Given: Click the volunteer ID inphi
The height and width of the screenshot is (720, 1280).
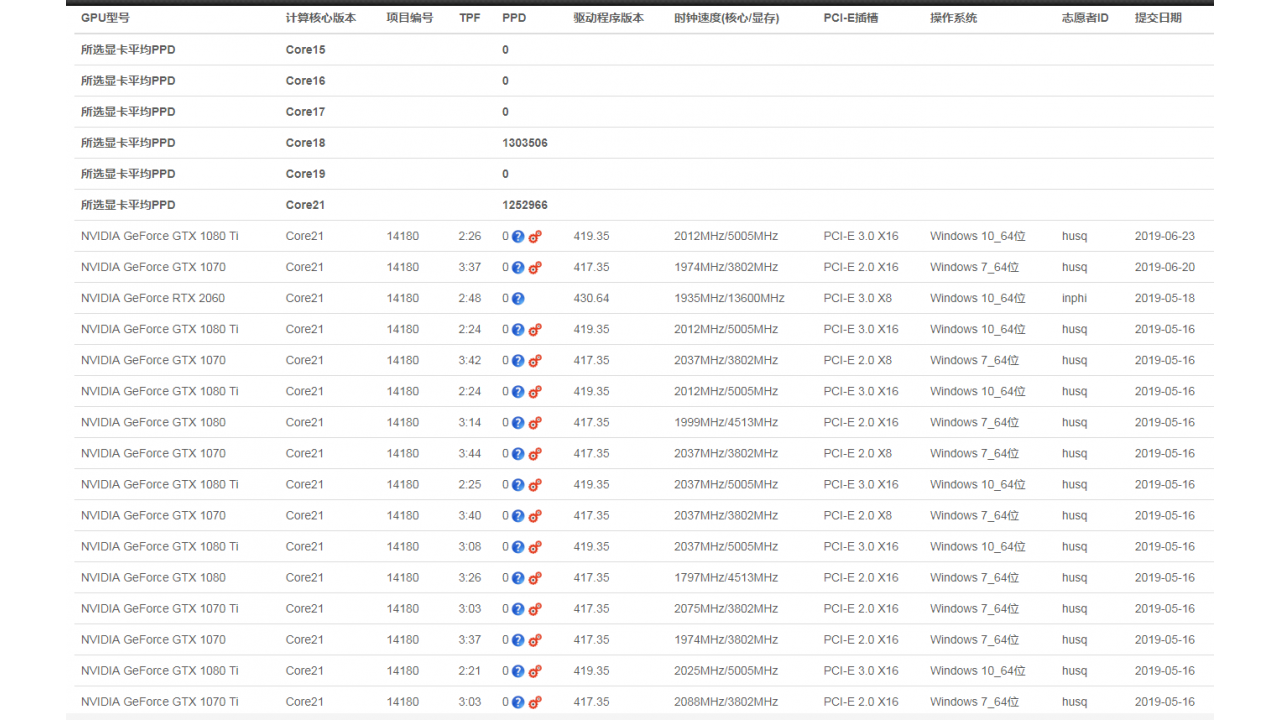Looking at the screenshot, I should point(1075,298).
